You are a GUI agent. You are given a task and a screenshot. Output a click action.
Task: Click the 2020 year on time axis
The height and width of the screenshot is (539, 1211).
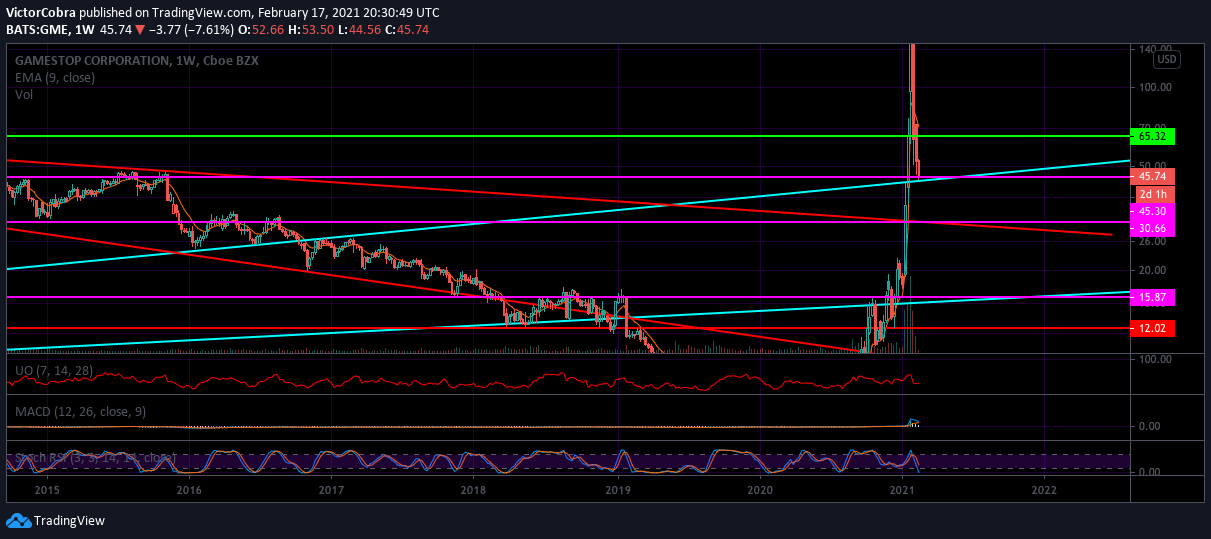(761, 491)
